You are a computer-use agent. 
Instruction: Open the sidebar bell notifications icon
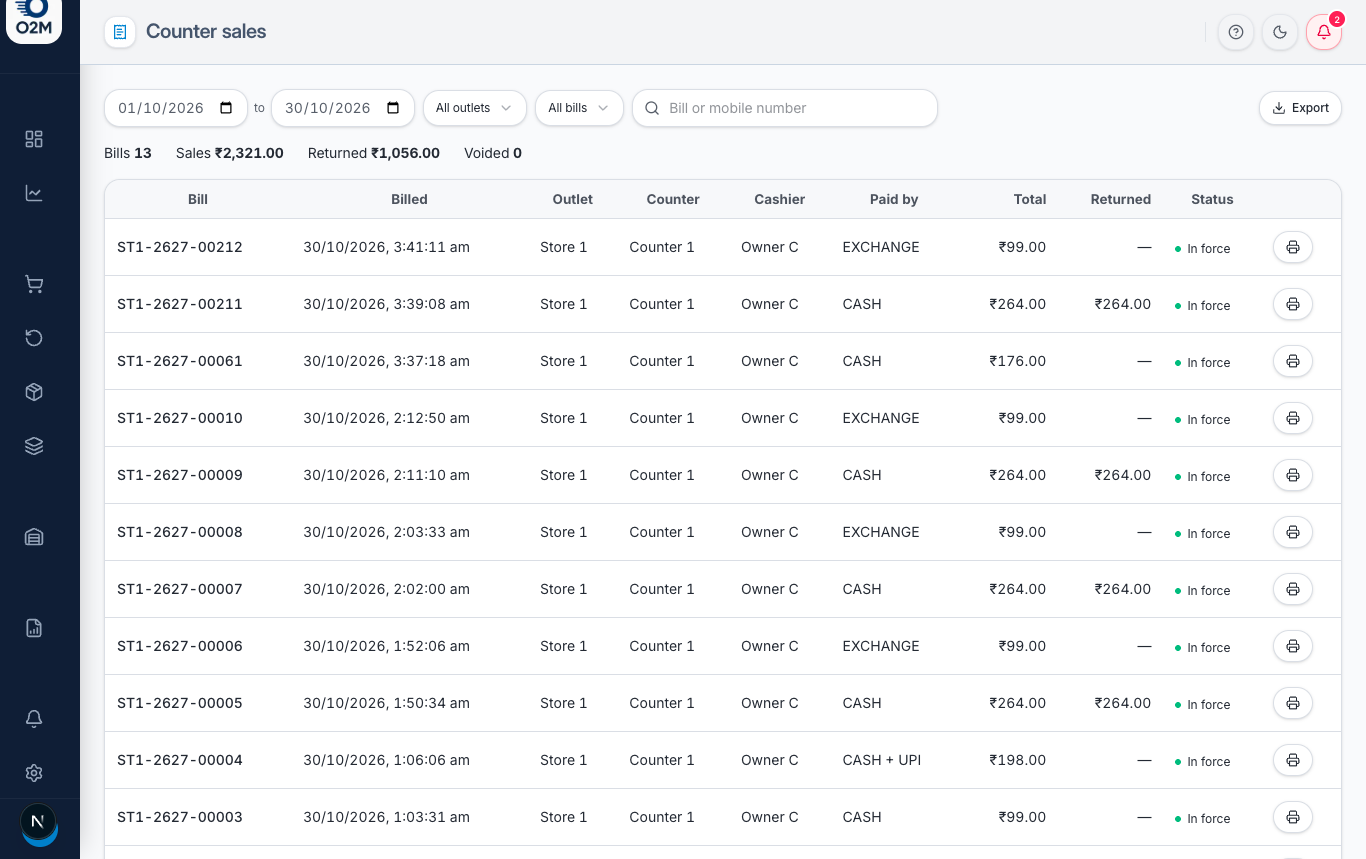tap(34, 719)
